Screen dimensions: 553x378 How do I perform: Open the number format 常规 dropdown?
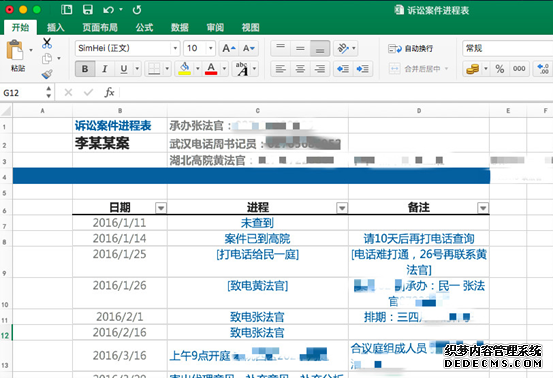click(x=508, y=48)
